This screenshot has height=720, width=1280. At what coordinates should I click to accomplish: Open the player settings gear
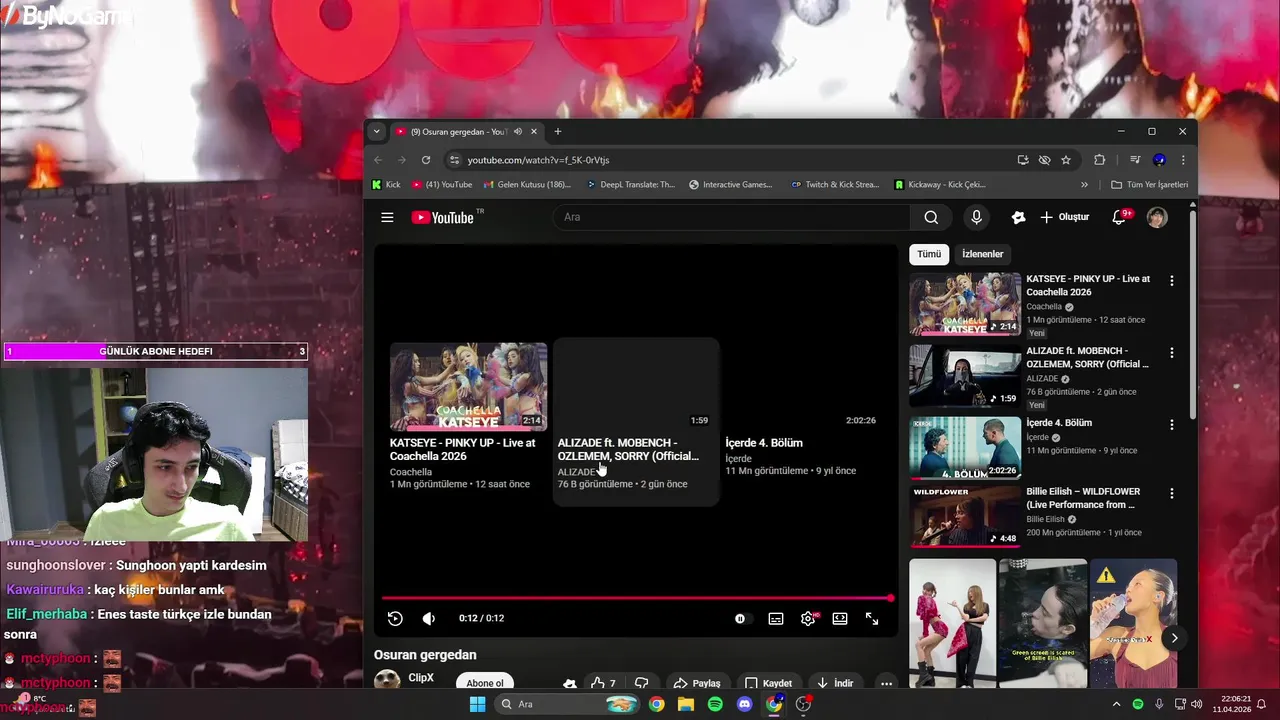tap(808, 619)
